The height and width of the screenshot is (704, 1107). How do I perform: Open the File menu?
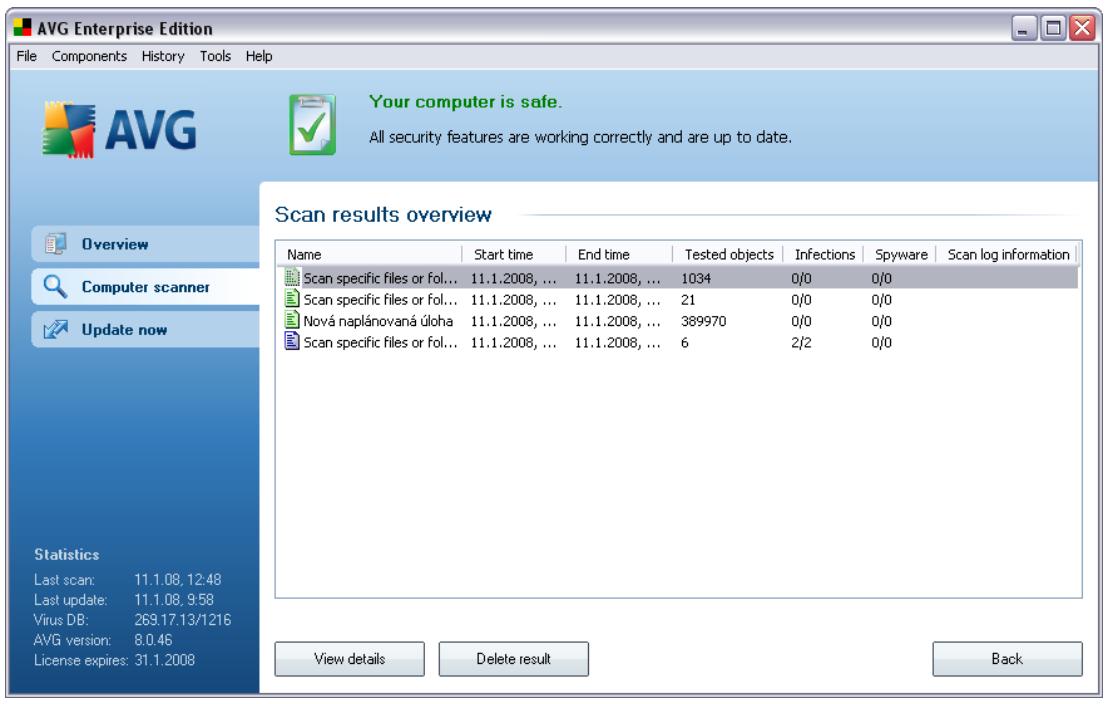point(26,56)
